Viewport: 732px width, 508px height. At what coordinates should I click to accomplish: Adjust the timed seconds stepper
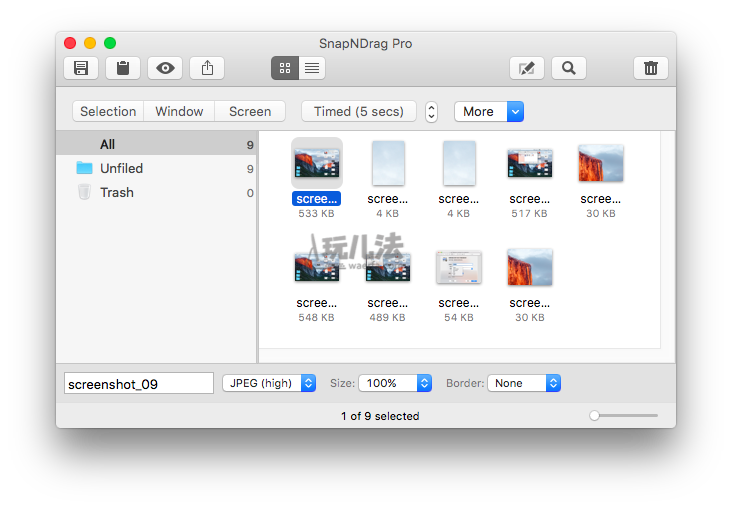coord(431,112)
